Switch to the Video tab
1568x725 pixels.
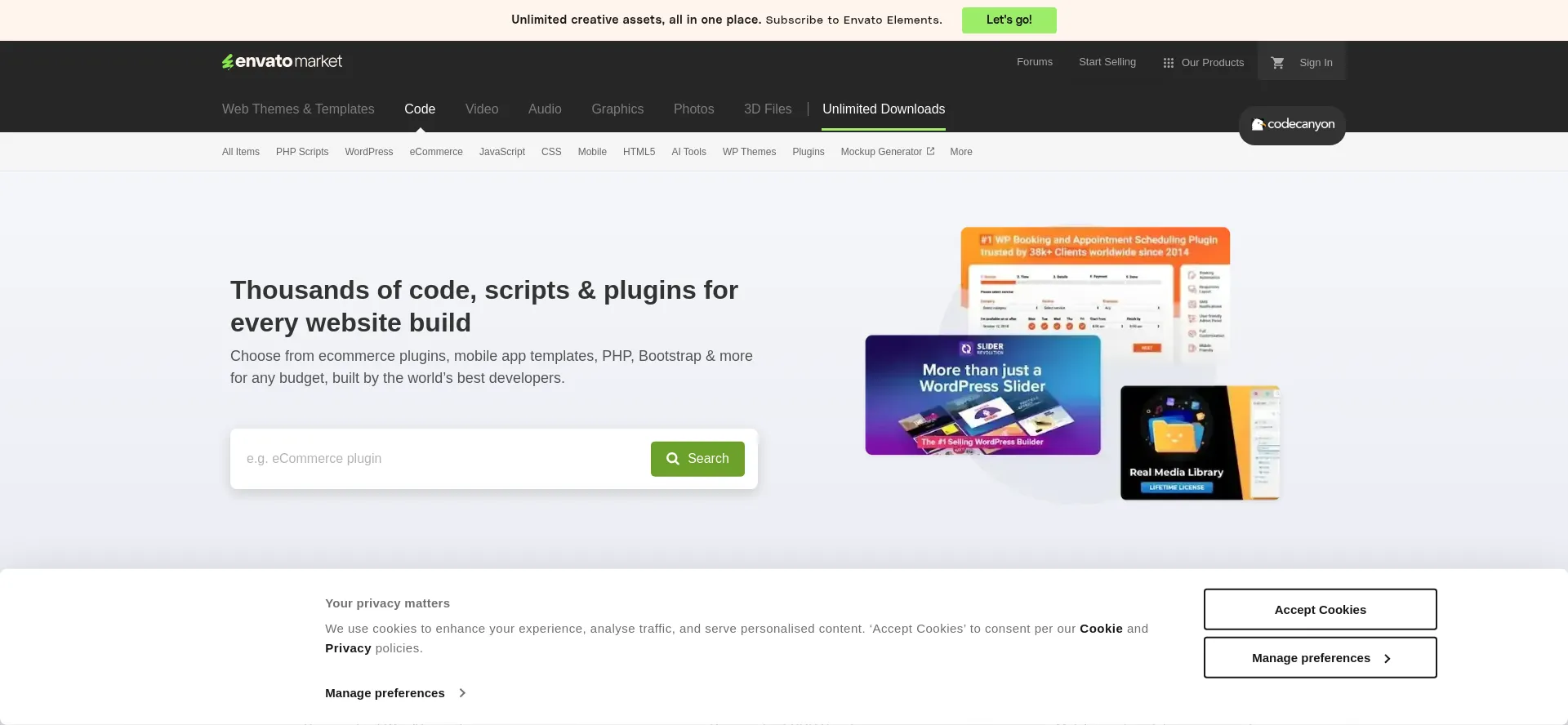coord(482,109)
